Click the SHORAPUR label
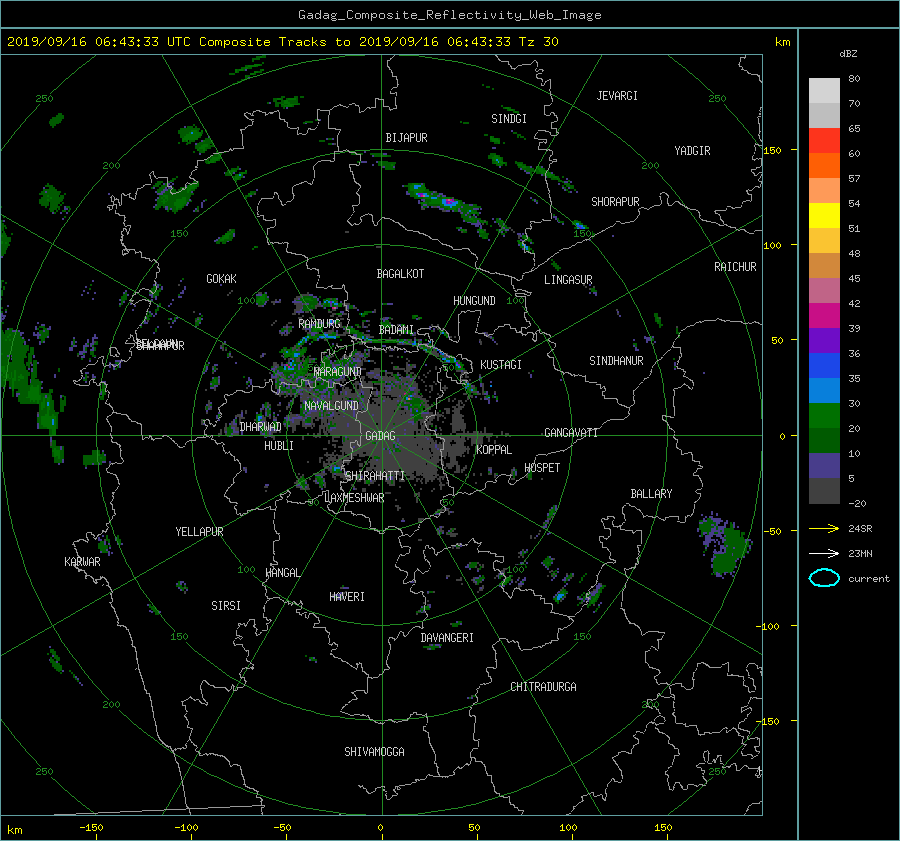900x841 pixels. pyautogui.click(x=615, y=202)
